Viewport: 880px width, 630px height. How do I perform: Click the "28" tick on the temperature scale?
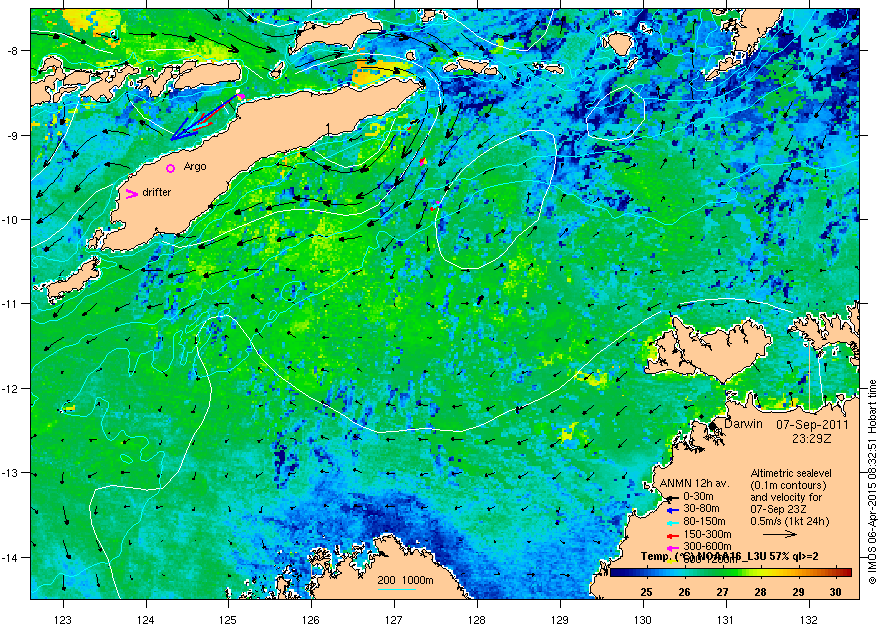tap(760, 592)
